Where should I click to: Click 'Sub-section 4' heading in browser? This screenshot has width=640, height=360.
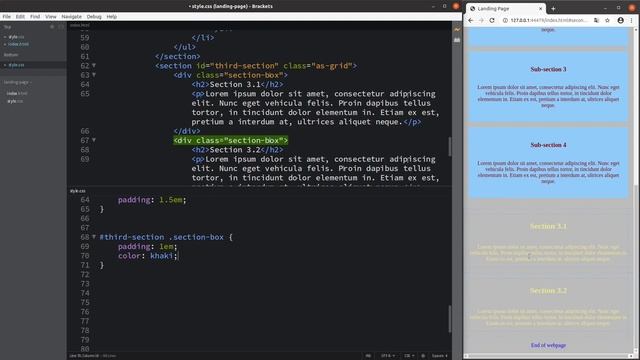(548, 145)
